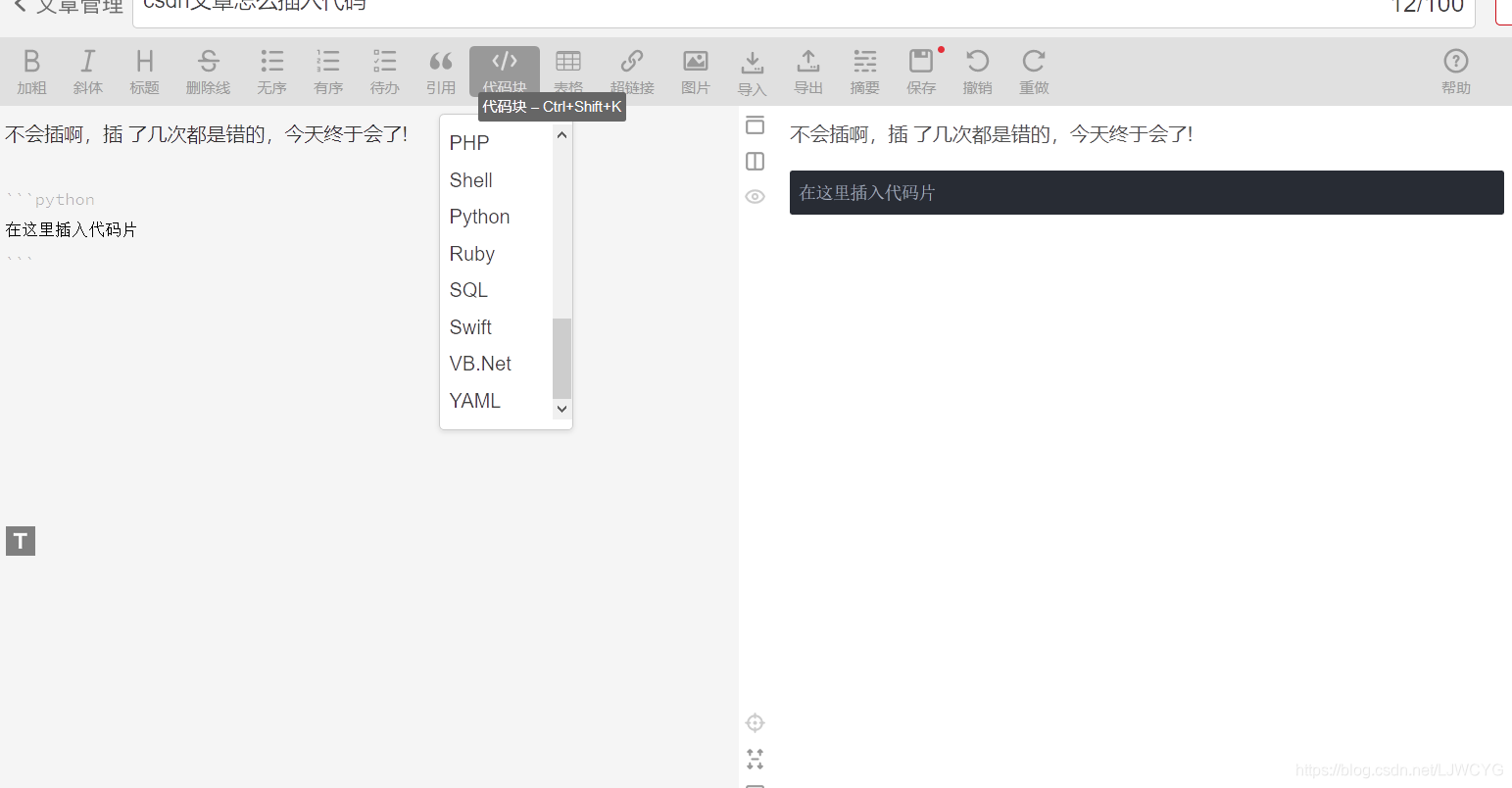Toggle the preview eye icon

click(x=755, y=196)
